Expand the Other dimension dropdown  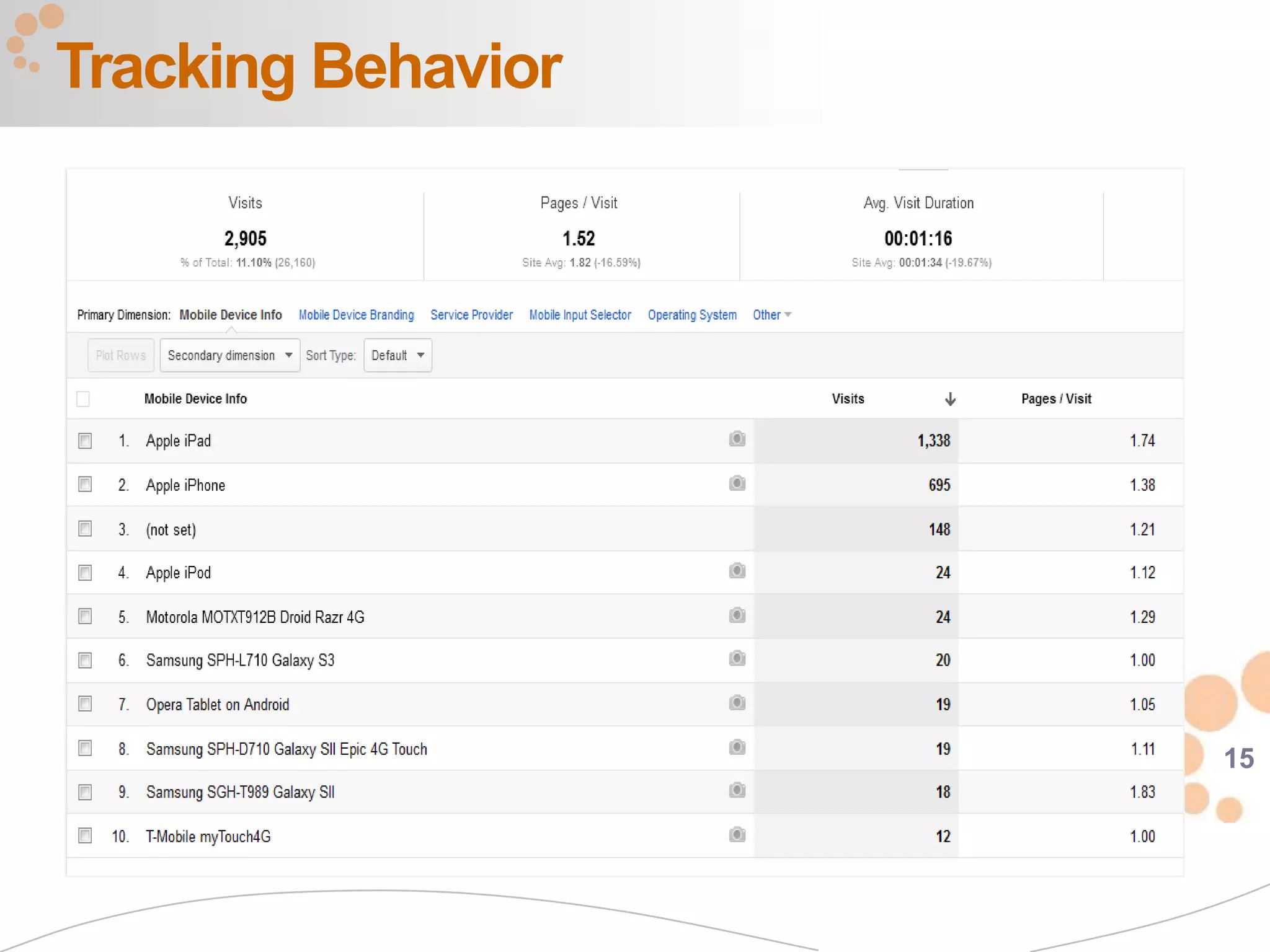[x=772, y=315]
